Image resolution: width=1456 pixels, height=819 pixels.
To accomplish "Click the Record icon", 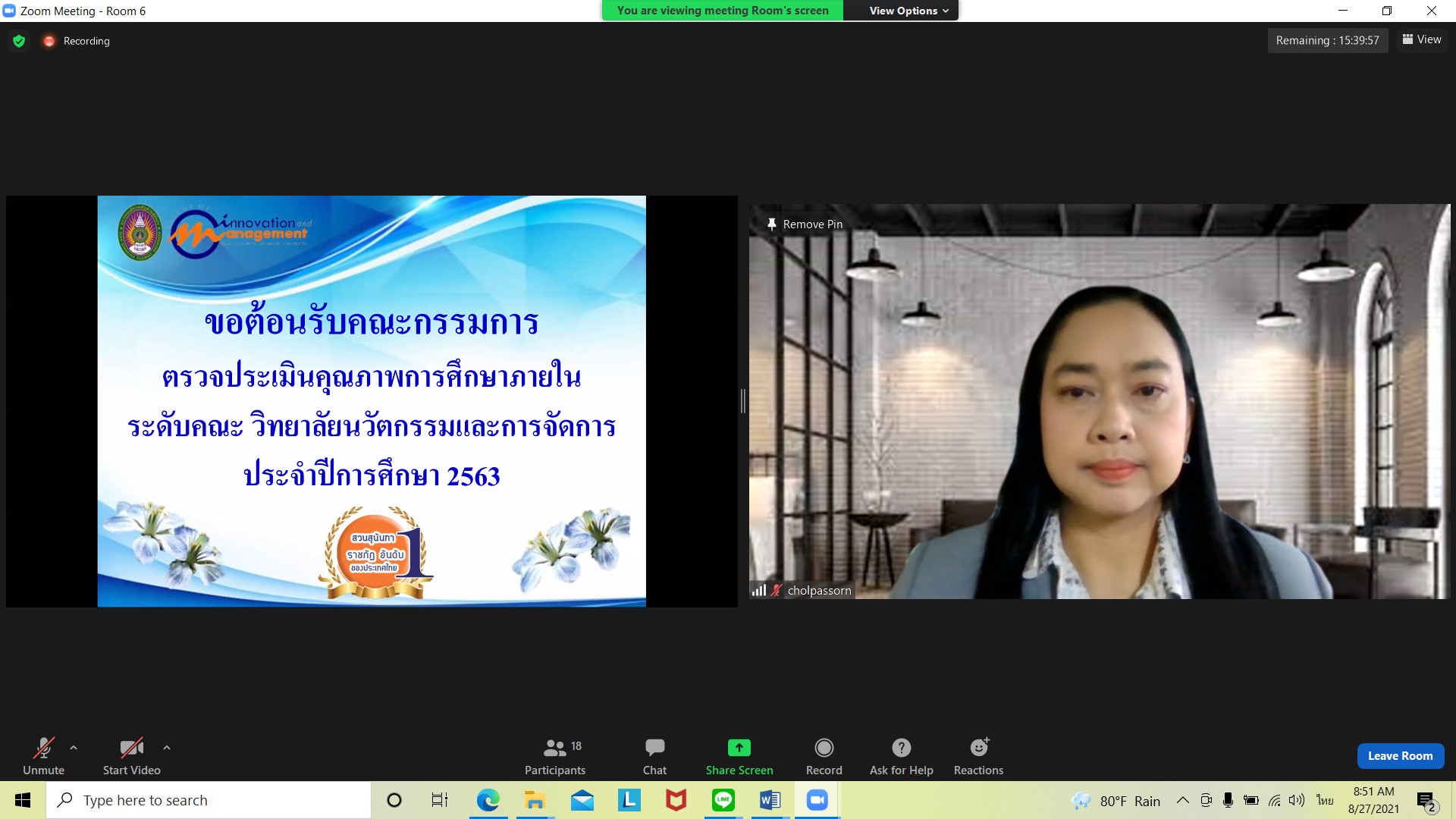I will point(824,748).
